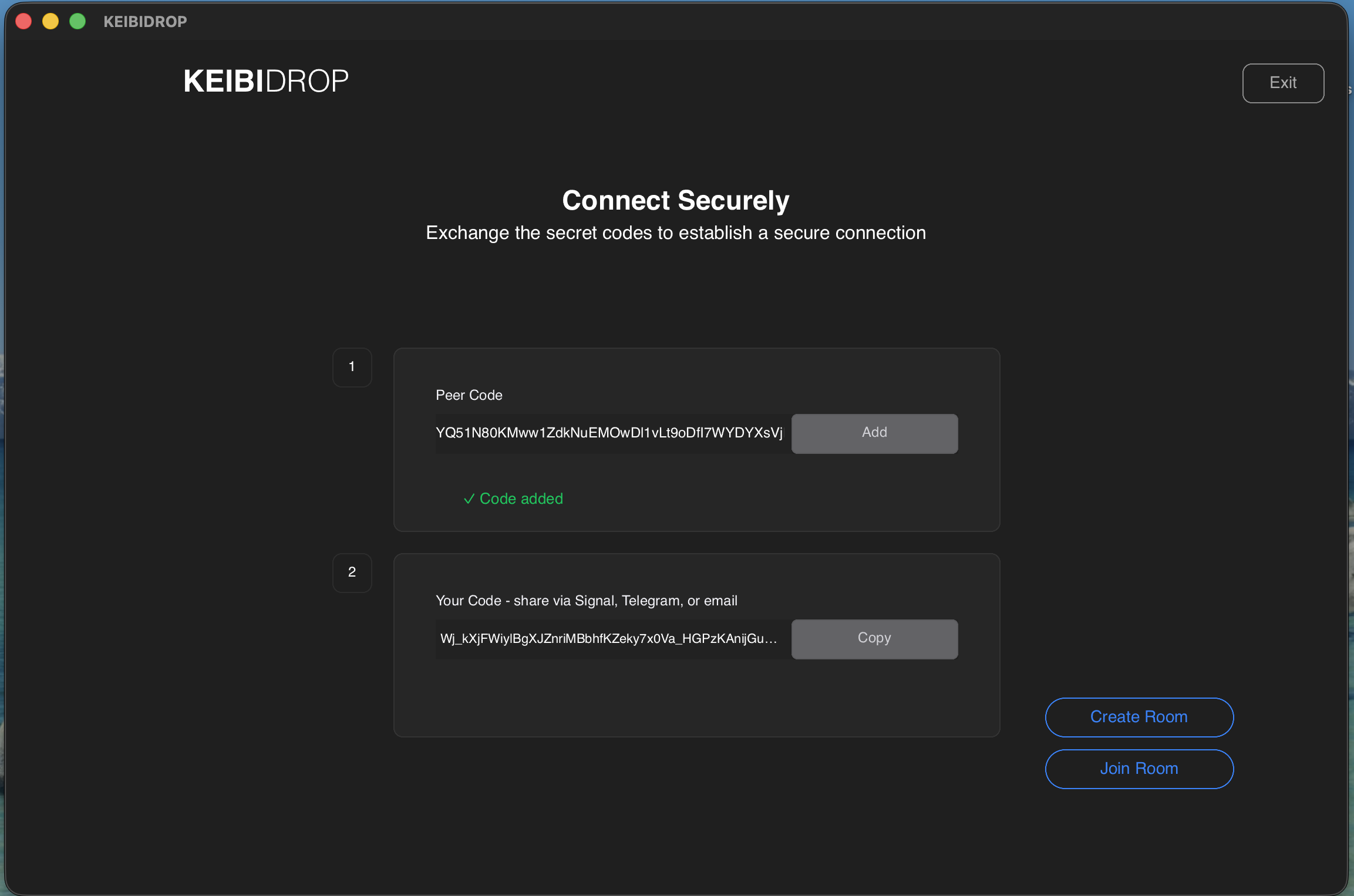
Task: Minimize the window with the yellow button
Action: point(50,21)
